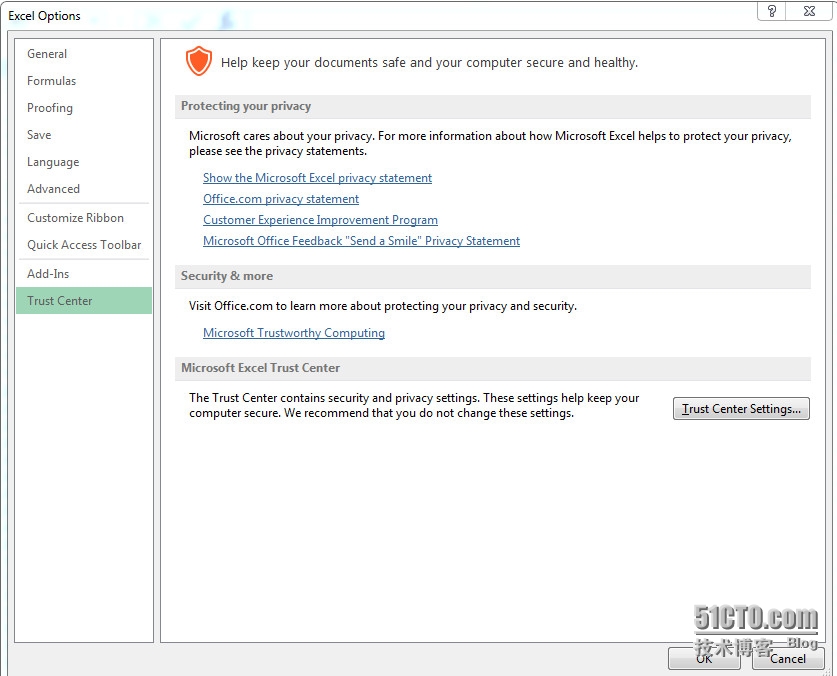
Task: Click the orange security shield icon
Action: click(199, 61)
